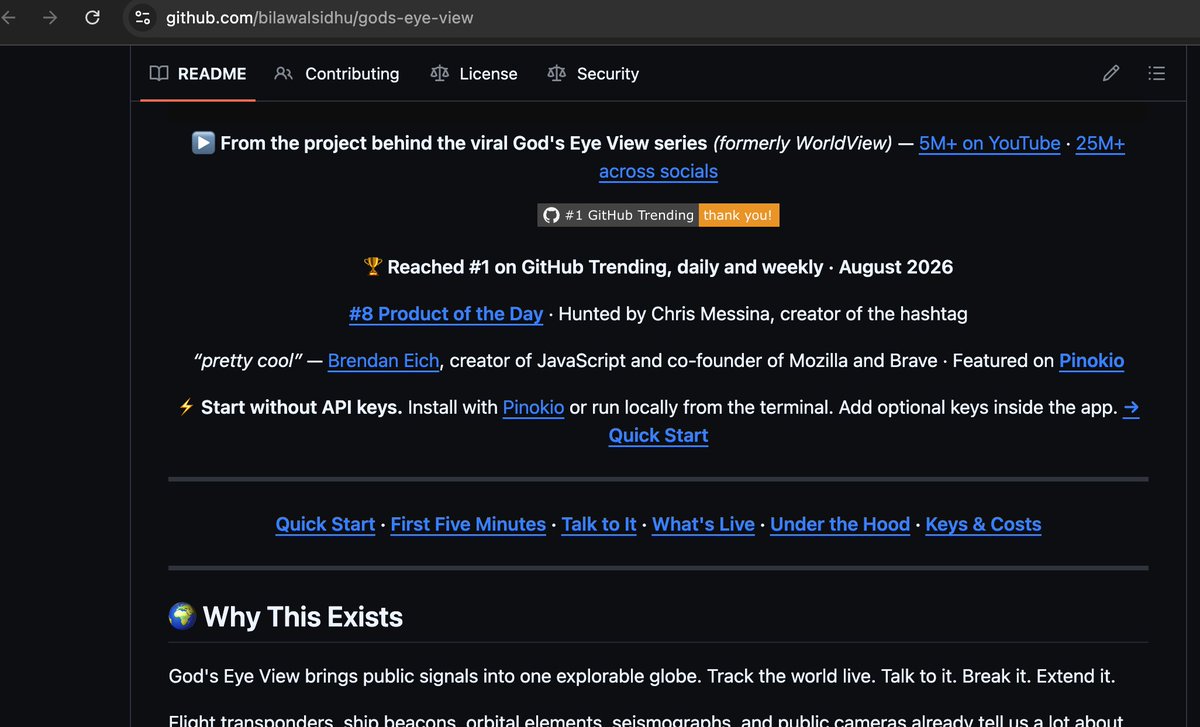The height and width of the screenshot is (727, 1200).
Task: Open the Security tab
Action: click(593, 73)
